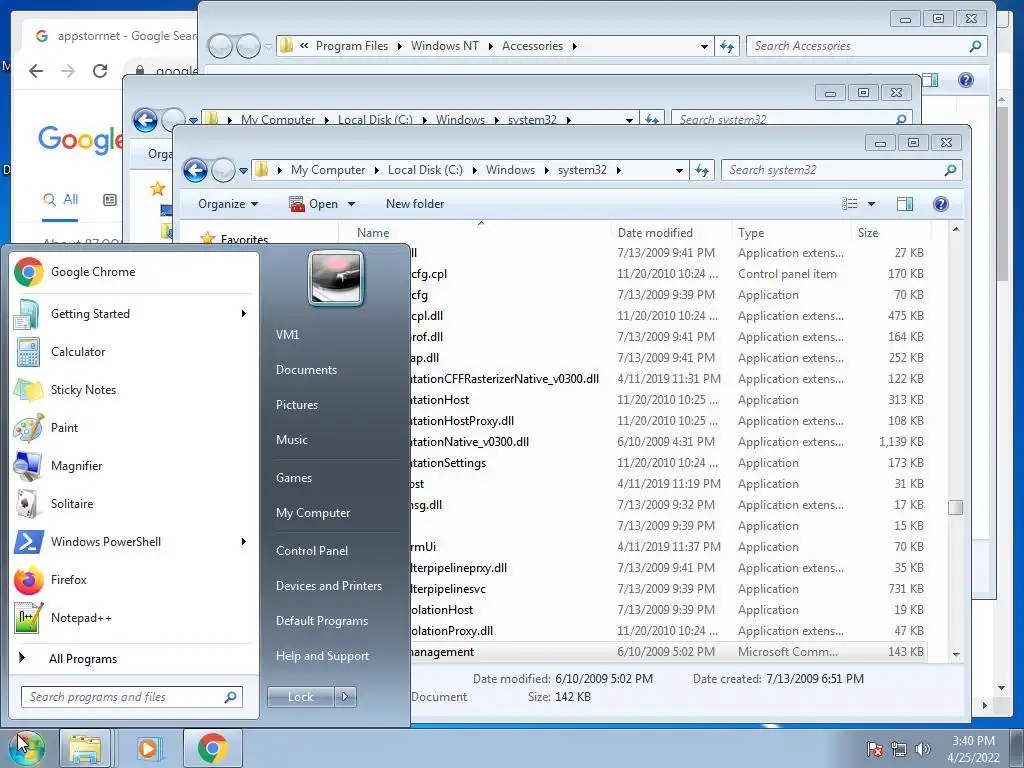
Task: Open Paint from Start menu
Action: coord(134,428)
